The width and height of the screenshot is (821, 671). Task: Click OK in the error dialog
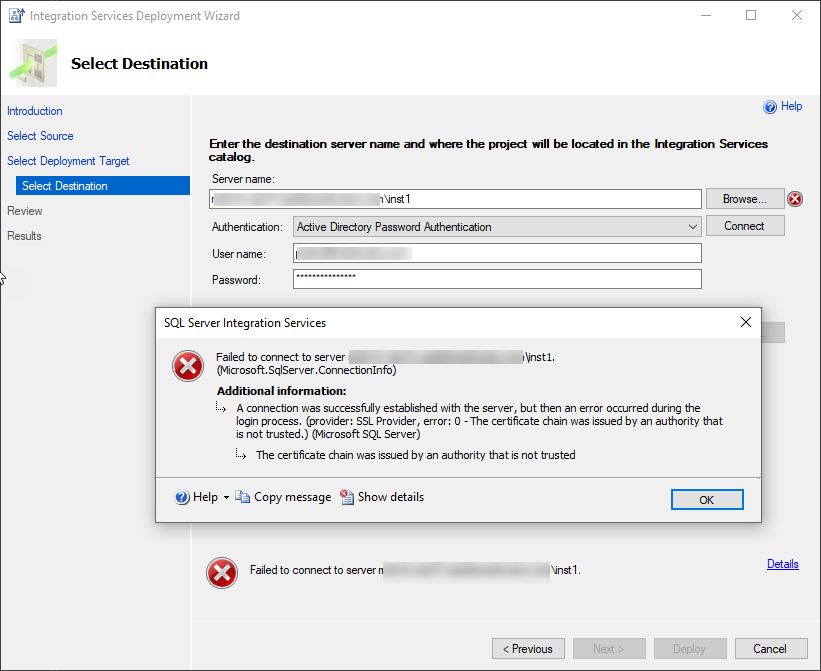click(707, 499)
